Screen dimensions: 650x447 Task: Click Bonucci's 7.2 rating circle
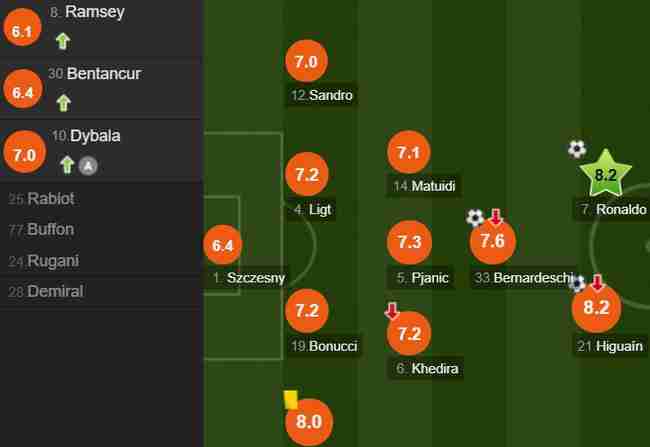[307, 311]
